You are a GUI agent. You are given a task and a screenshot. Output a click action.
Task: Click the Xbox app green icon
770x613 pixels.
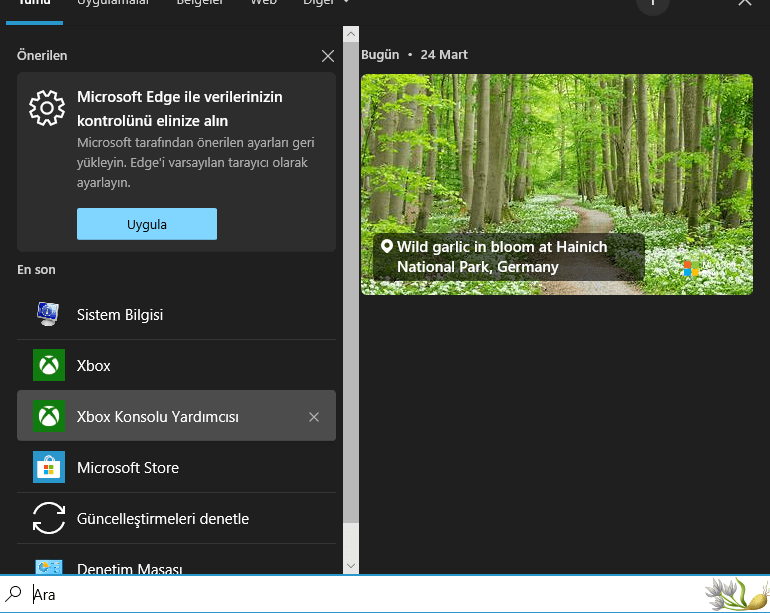pyautogui.click(x=49, y=365)
